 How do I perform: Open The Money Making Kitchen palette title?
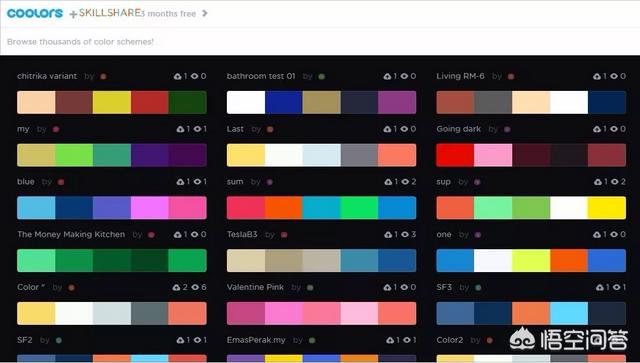pos(71,234)
